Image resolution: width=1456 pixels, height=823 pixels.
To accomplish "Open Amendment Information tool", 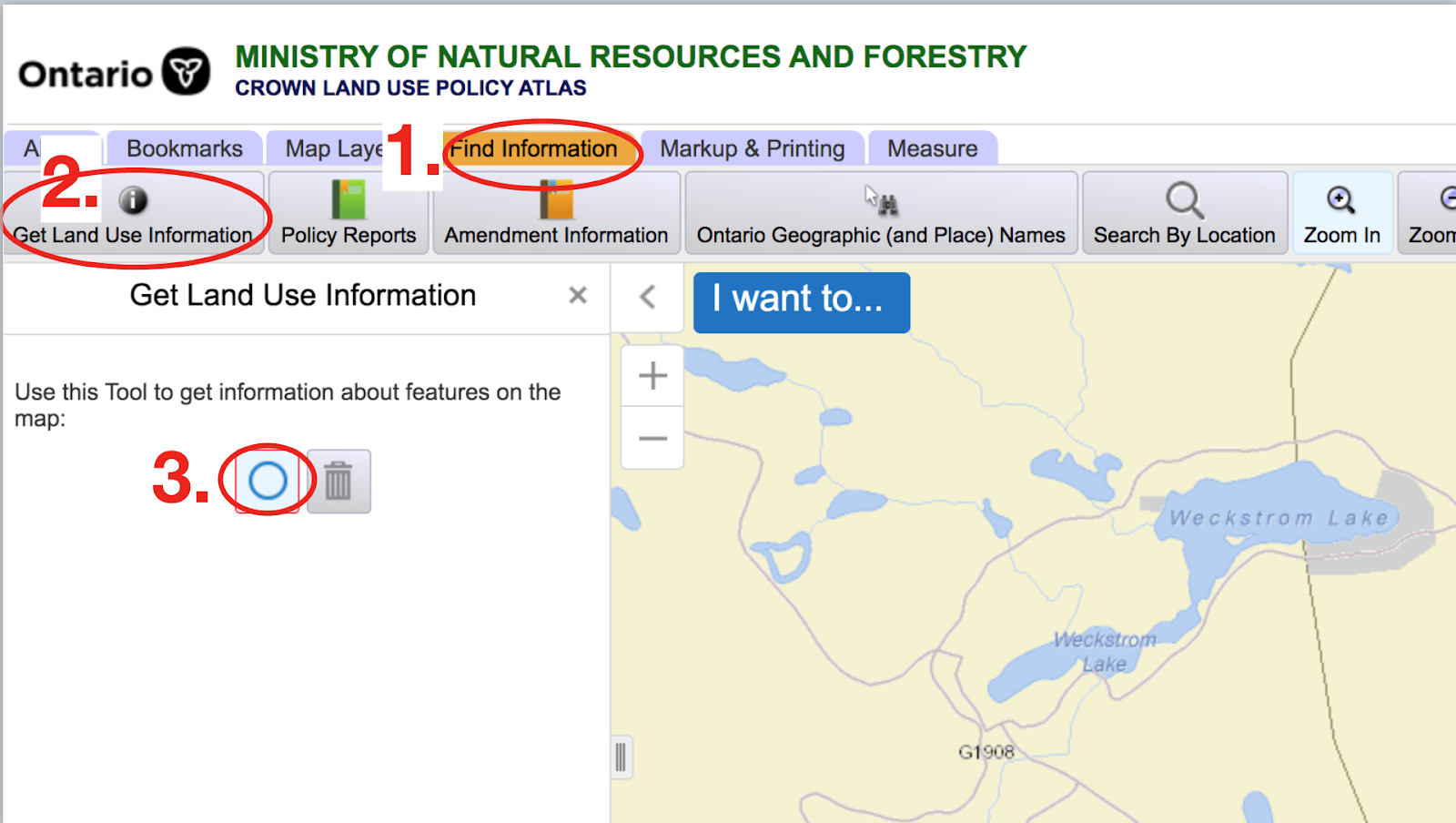I will click(556, 213).
